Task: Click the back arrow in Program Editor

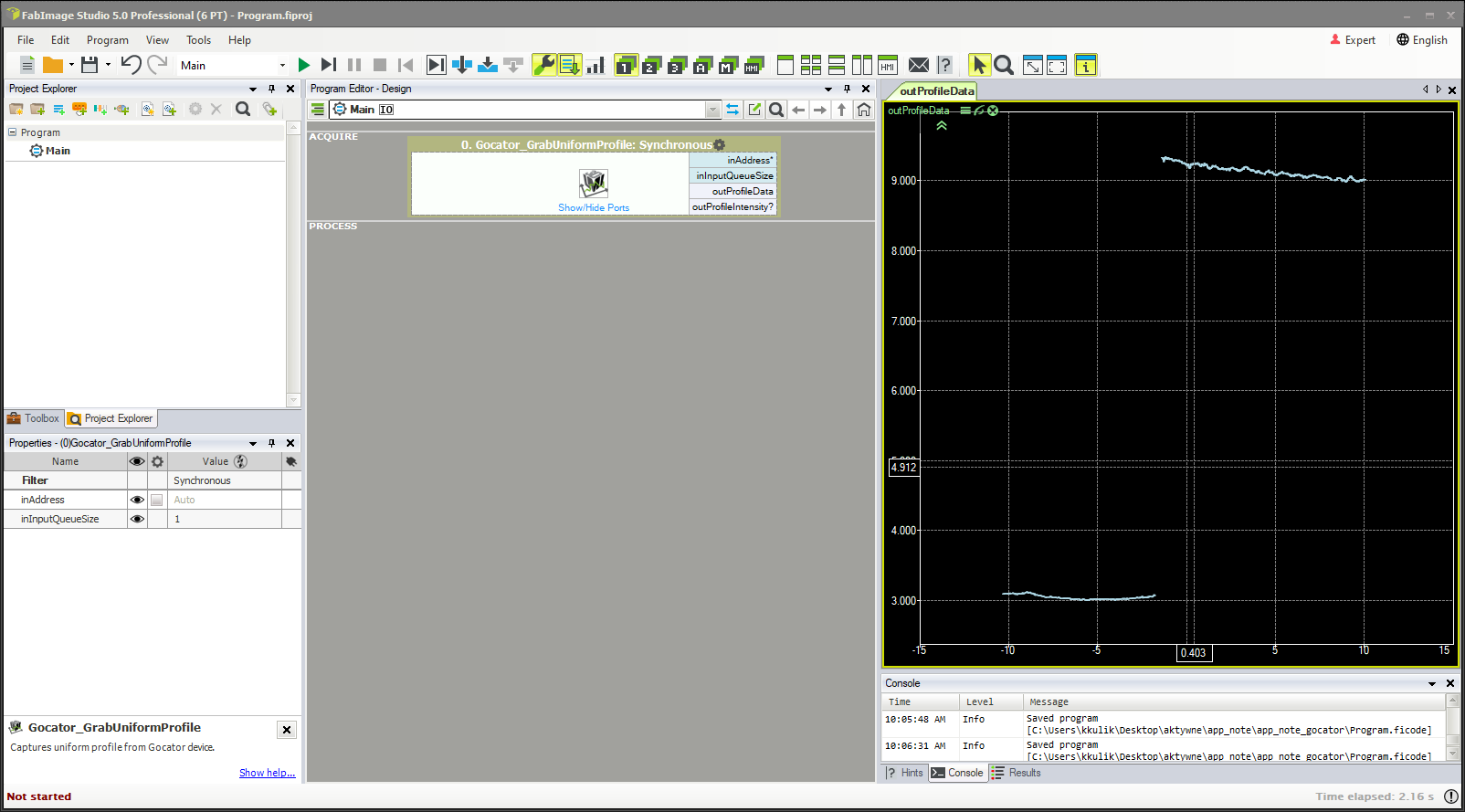Action: 798,110
